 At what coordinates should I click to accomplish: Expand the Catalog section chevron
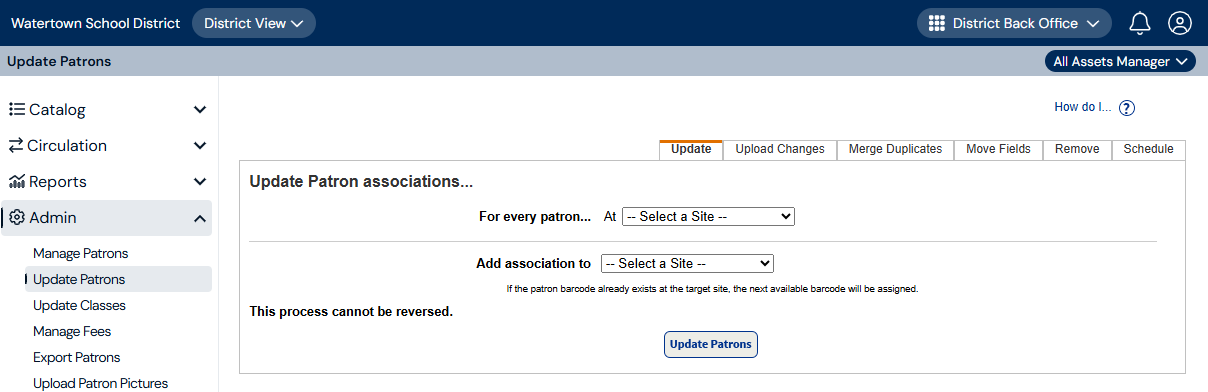click(x=200, y=110)
